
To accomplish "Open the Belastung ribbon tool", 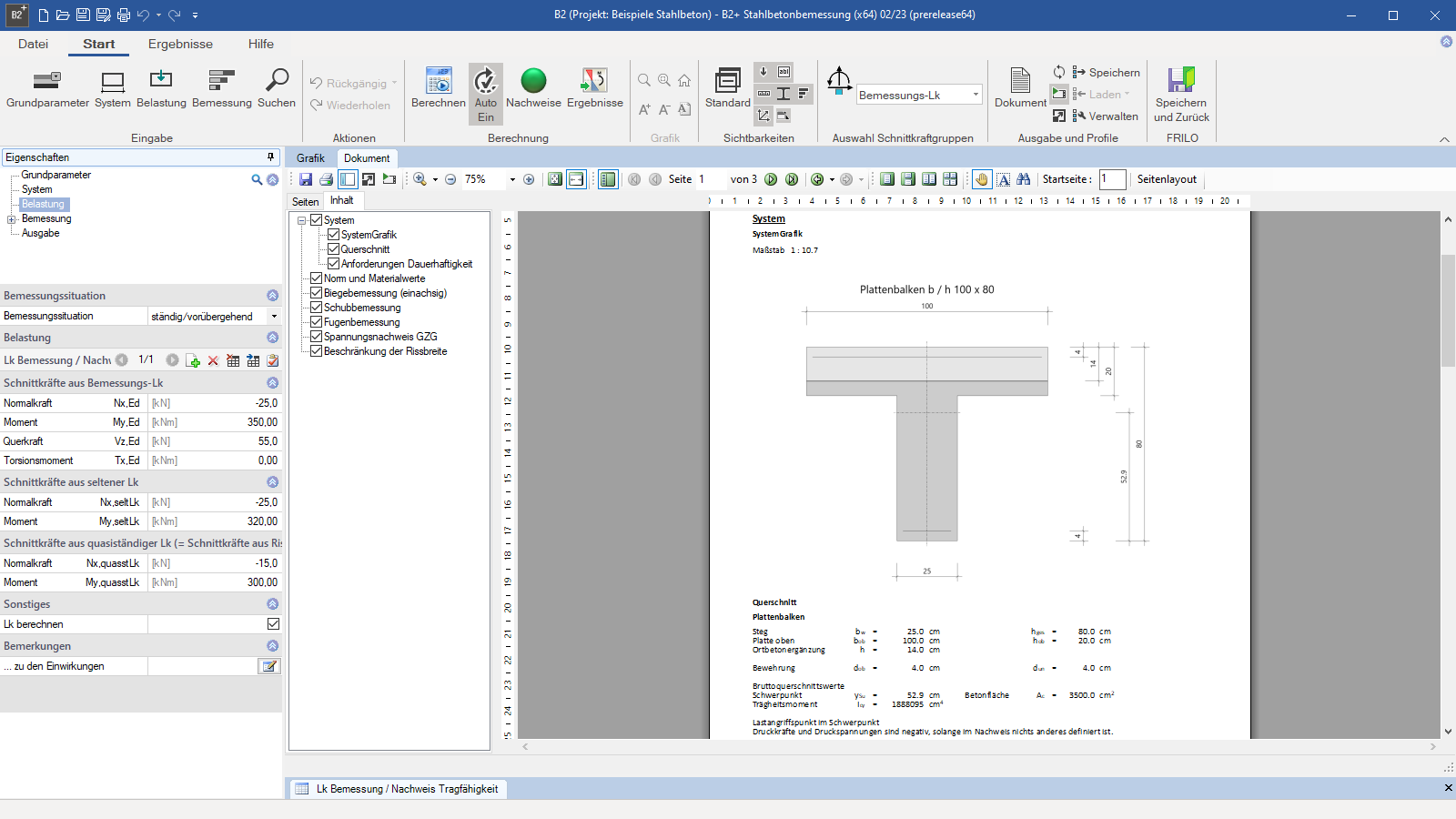I will click(161, 89).
